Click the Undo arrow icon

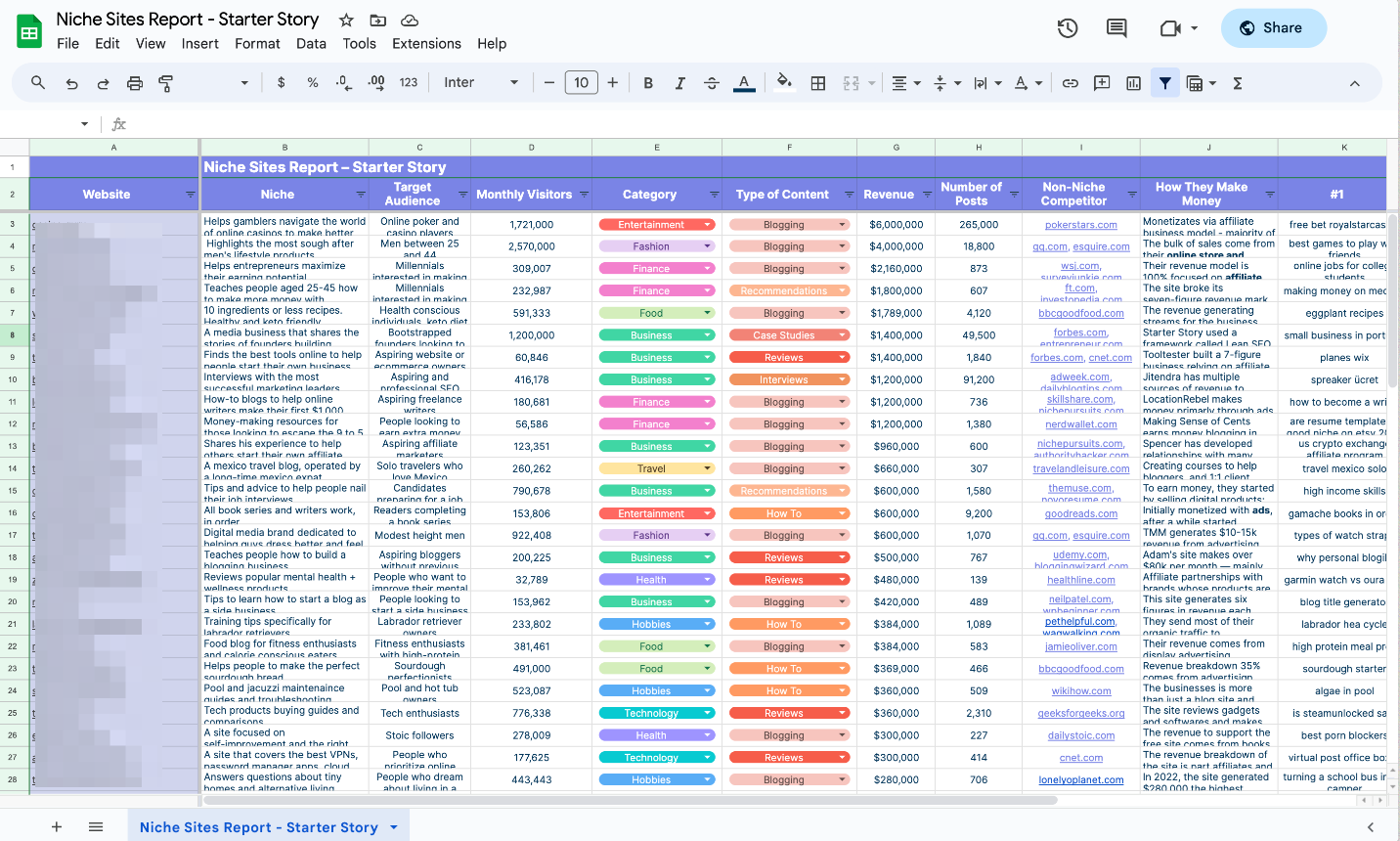(x=71, y=83)
